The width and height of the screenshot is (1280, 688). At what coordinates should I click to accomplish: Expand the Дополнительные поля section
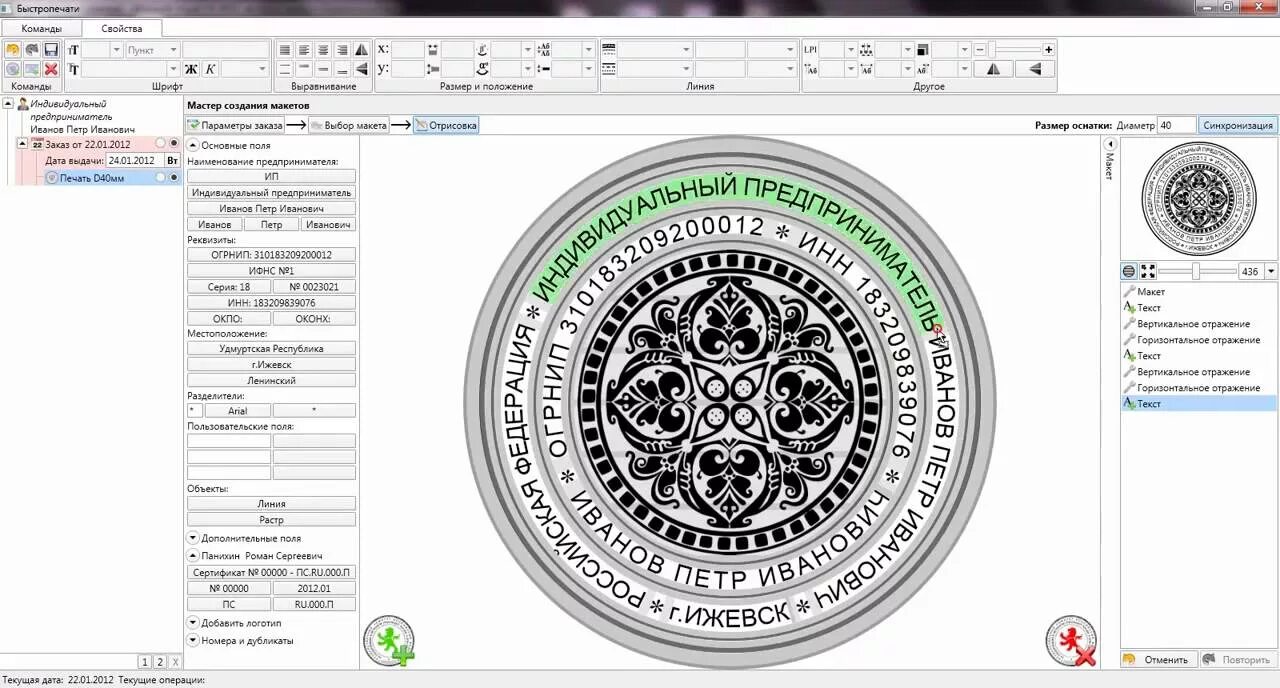193,538
